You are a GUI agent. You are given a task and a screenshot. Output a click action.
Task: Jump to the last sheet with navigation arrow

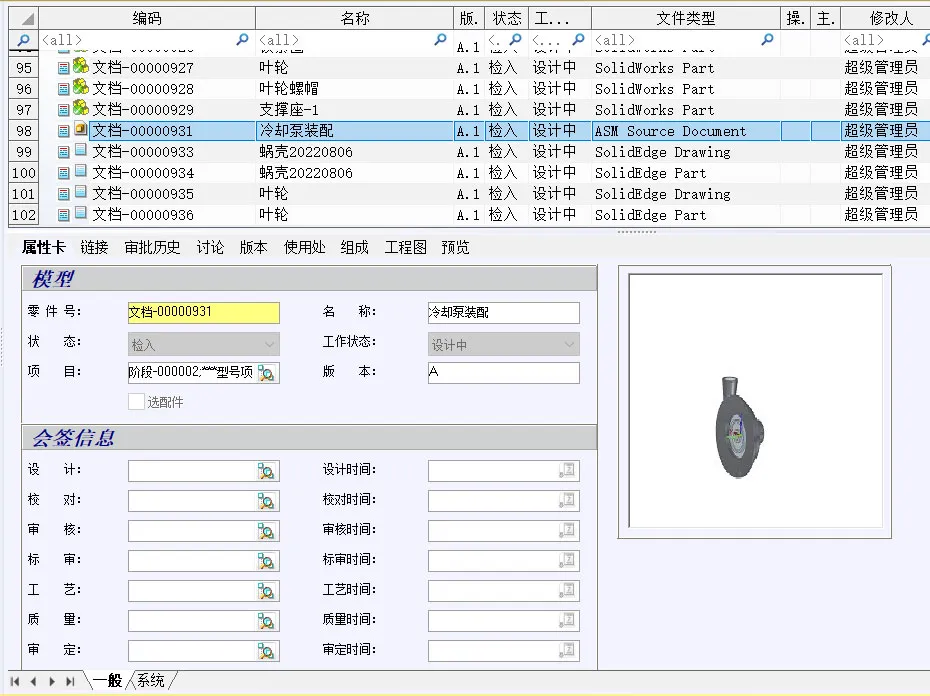(70, 681)
